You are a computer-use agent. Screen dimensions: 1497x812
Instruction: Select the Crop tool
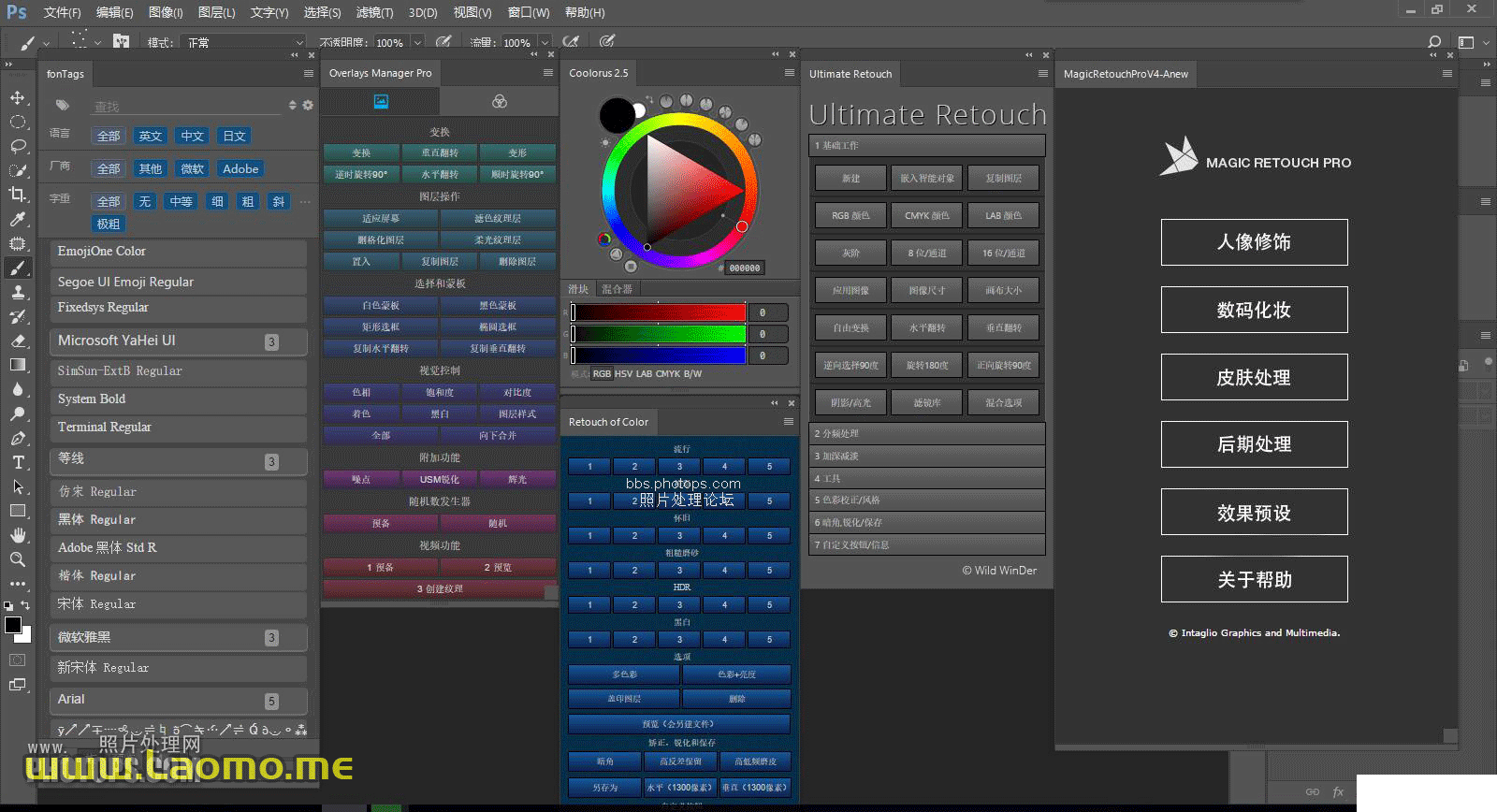[17, 195]
